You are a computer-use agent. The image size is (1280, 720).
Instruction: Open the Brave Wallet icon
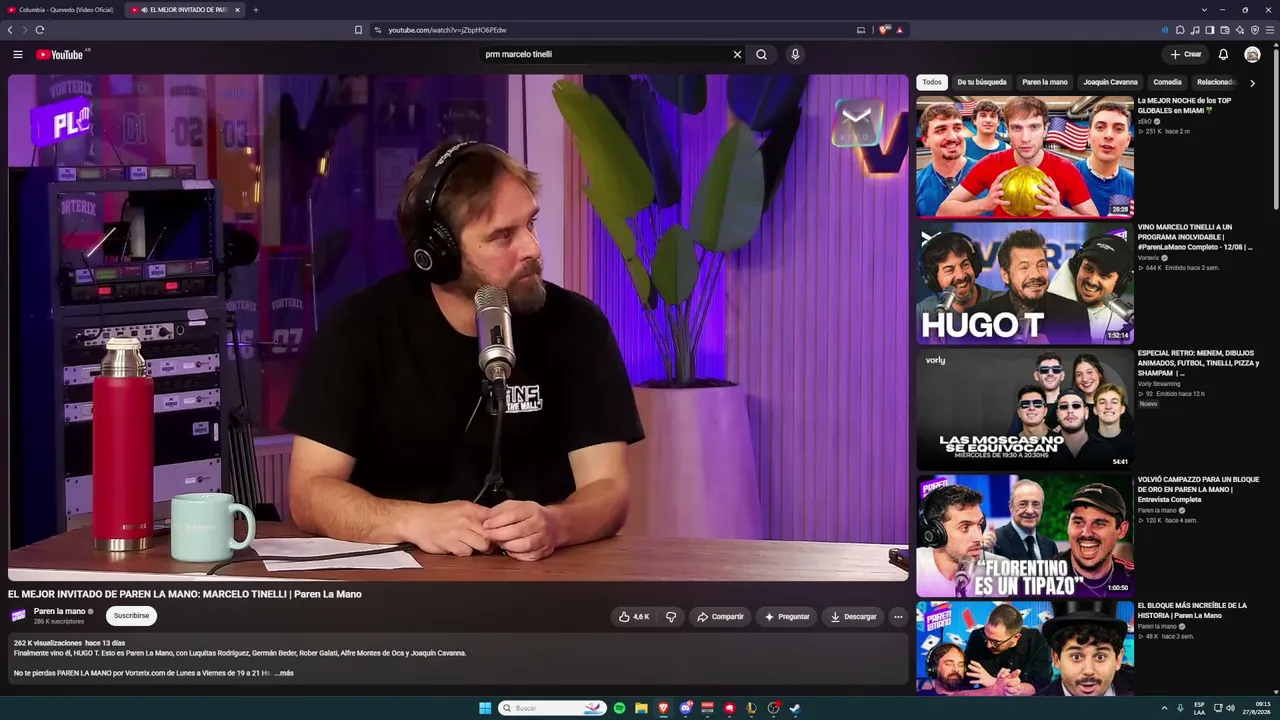coord(1225,30)
